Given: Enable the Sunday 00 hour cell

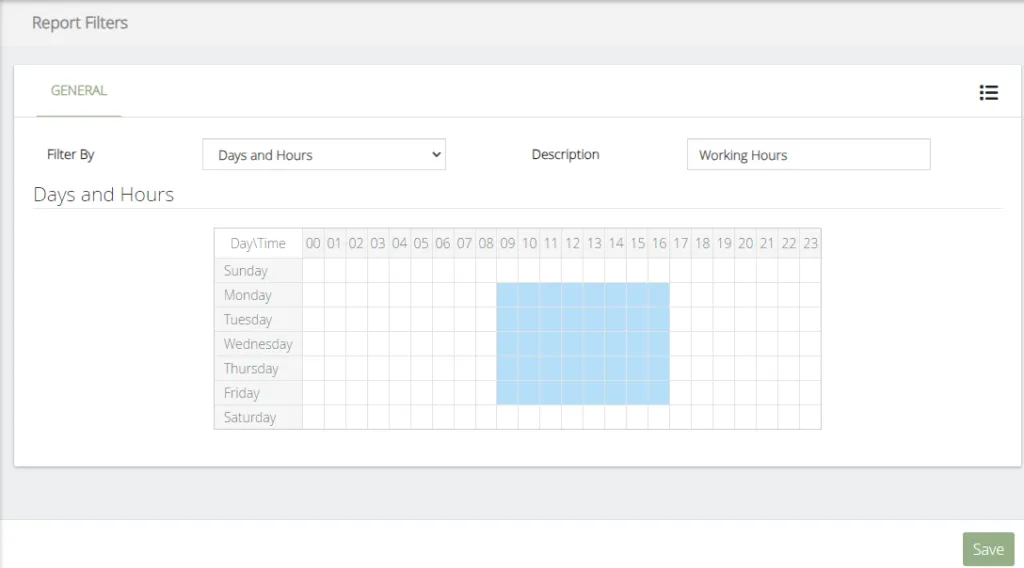Looking at the screenshot, I should (x=313, y=270).
